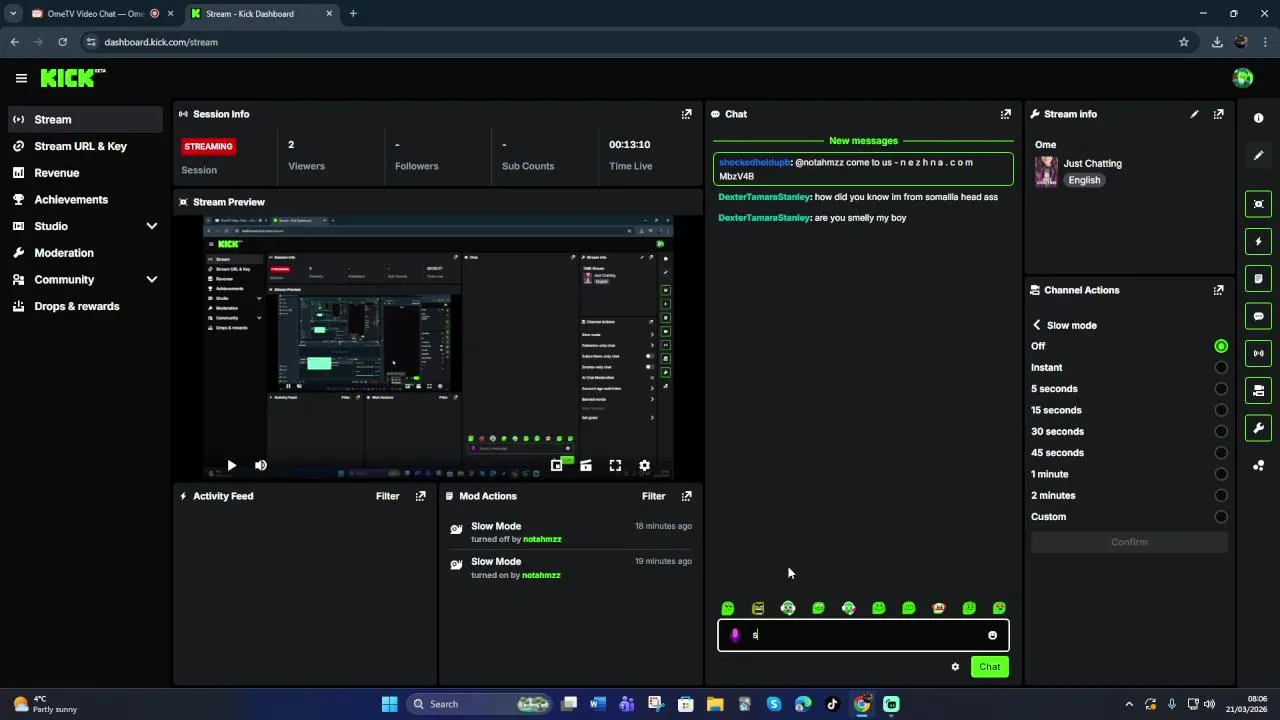This screenshot has height=720, width=1280.
Task: Click the browser address bar
Action: pyautogui.click(x=630, y=42)
